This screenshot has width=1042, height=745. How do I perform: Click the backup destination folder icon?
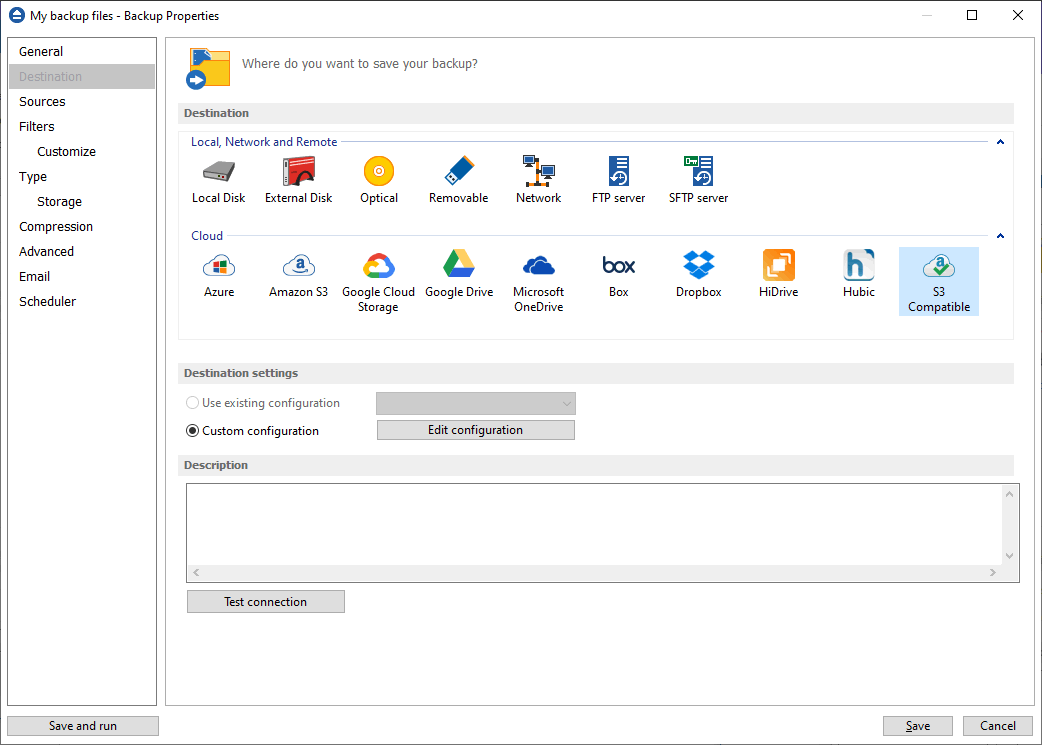click(208, 68)
